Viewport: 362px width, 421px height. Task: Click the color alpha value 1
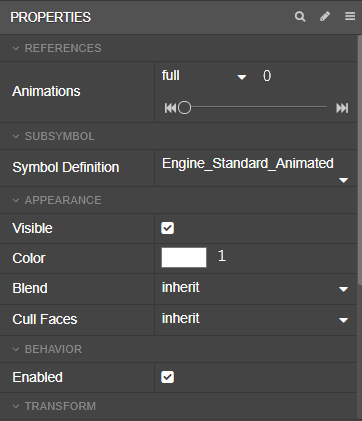coord(222,256)
